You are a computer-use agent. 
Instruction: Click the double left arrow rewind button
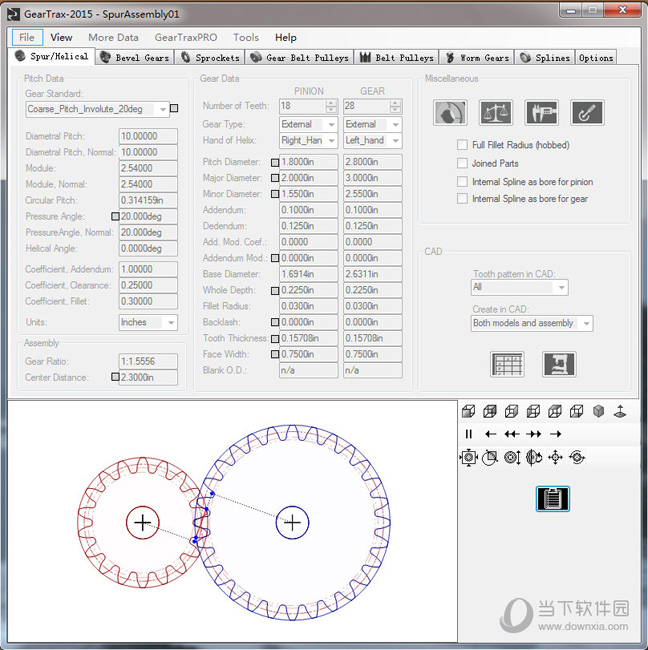coord(512,434)
